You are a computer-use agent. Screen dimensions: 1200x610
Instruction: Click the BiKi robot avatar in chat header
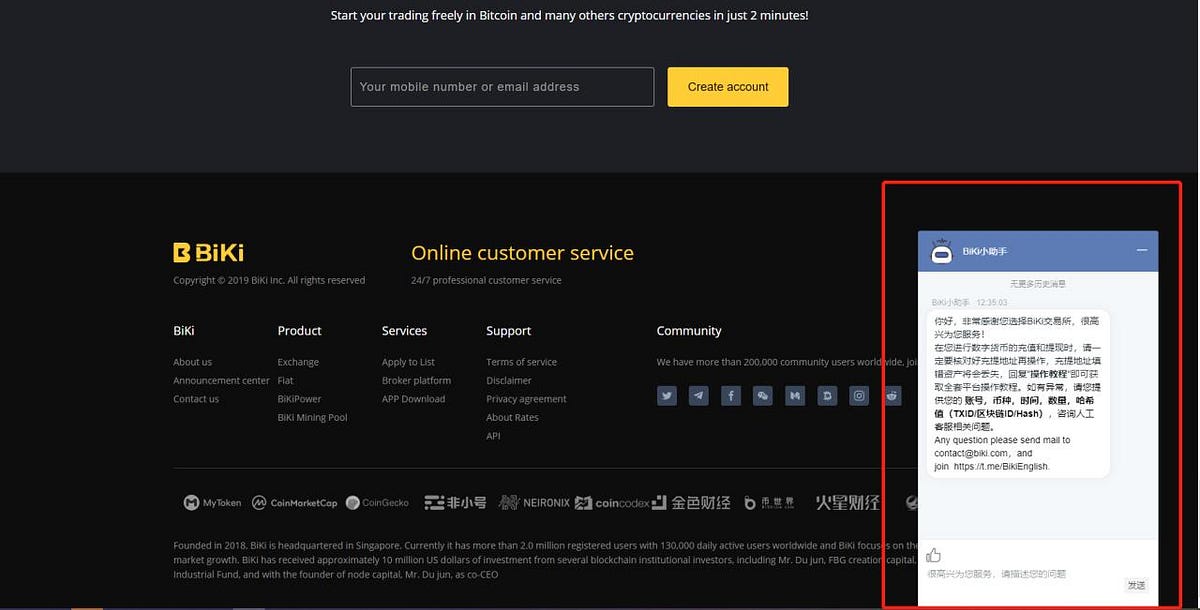pos(942,251)
